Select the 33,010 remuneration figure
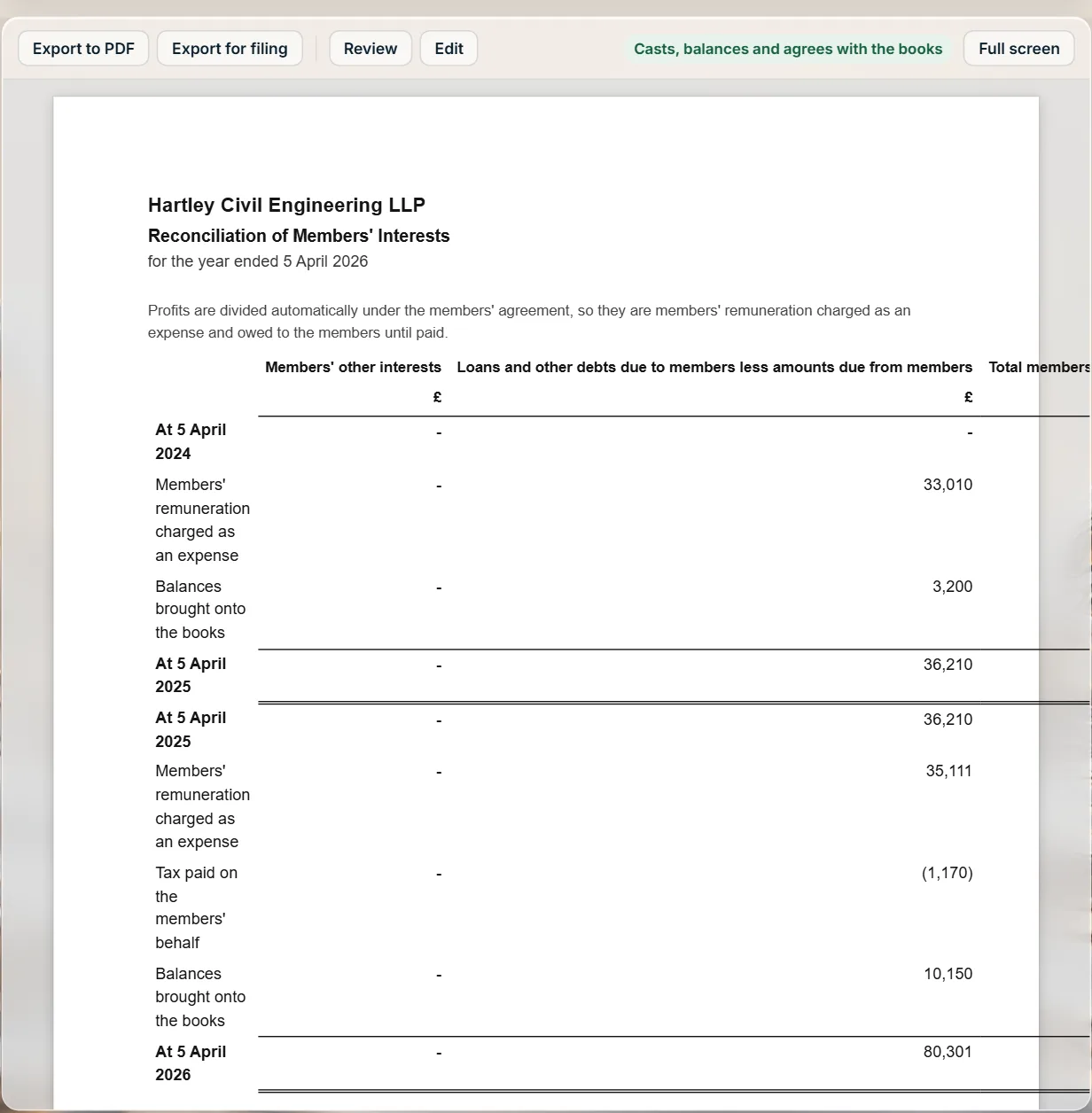Screen dimensions: 1092x1113 [x=948, y=485]
